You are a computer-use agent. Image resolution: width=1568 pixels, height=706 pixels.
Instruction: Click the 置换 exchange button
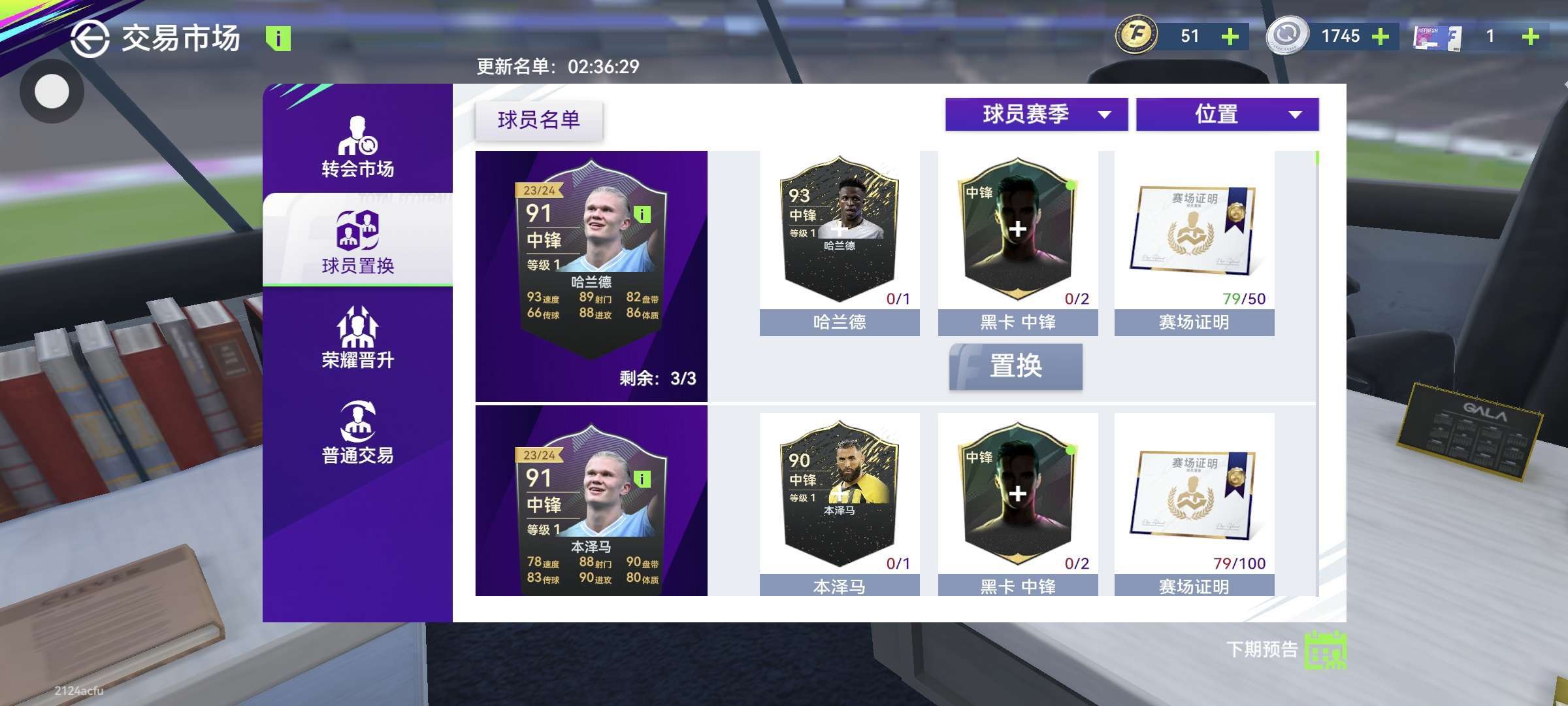pyautogui.click(x=1016, y=367)
